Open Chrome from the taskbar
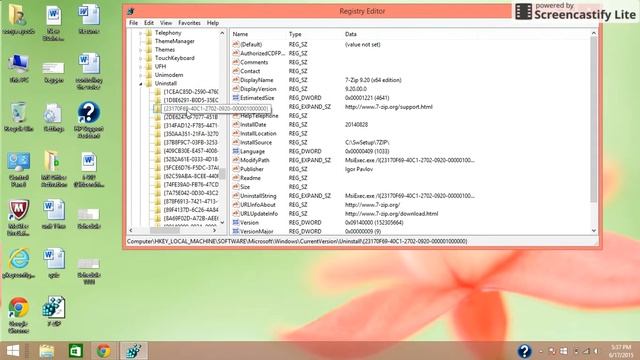This screenshot has height=360, width=640. [x=104, y=351]
